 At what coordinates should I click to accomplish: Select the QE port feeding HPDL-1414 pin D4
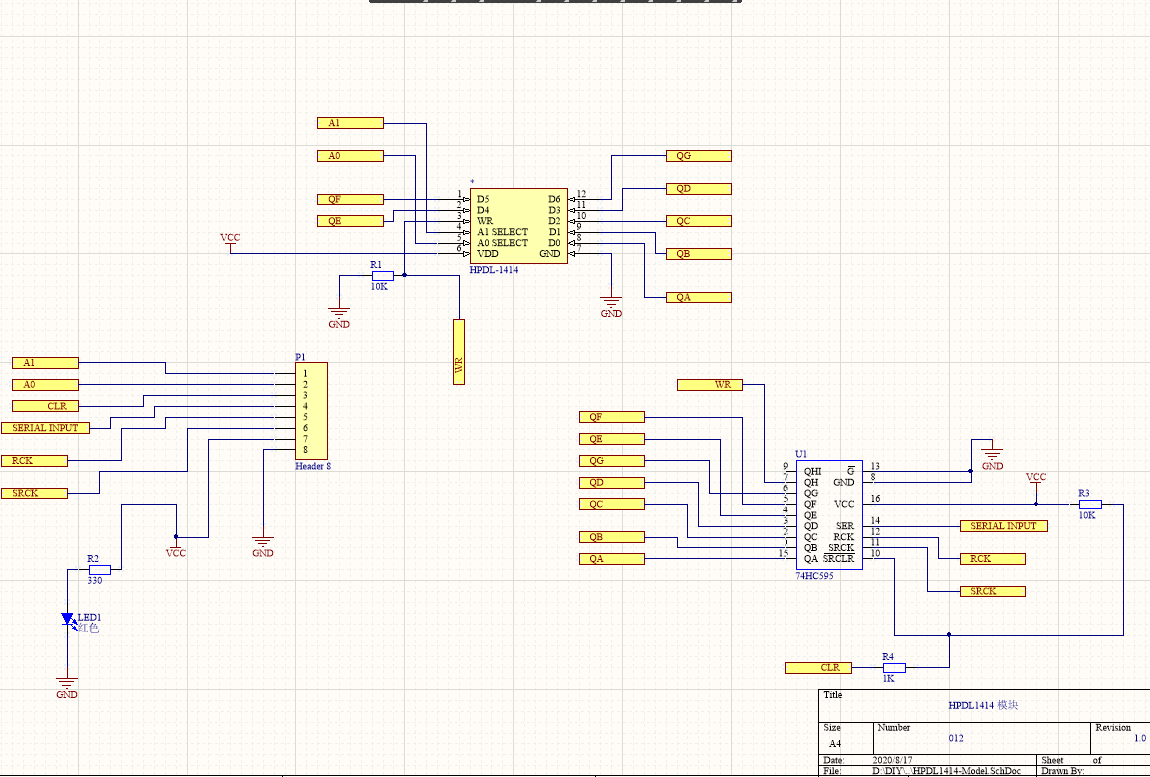tap(351, 221)
